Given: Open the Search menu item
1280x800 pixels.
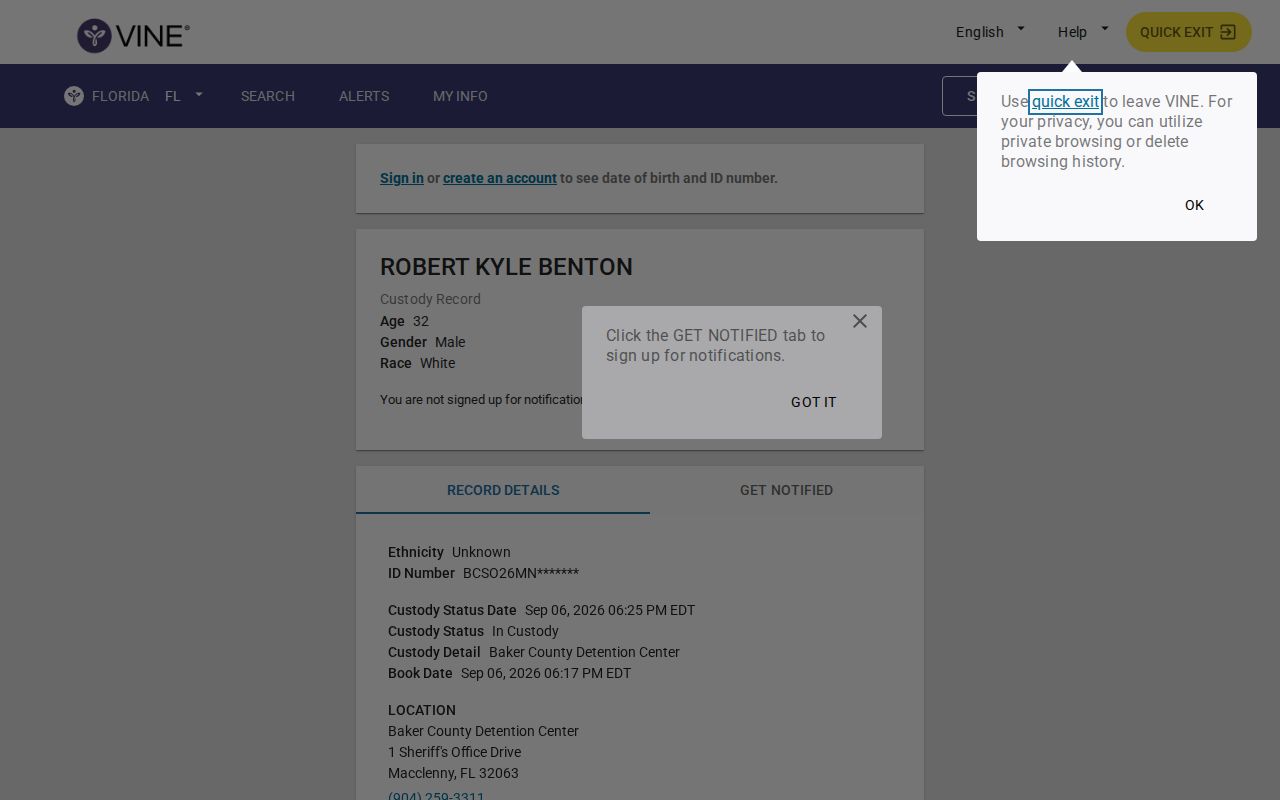Looking at the screenshot, I should (x=268, y=96).
